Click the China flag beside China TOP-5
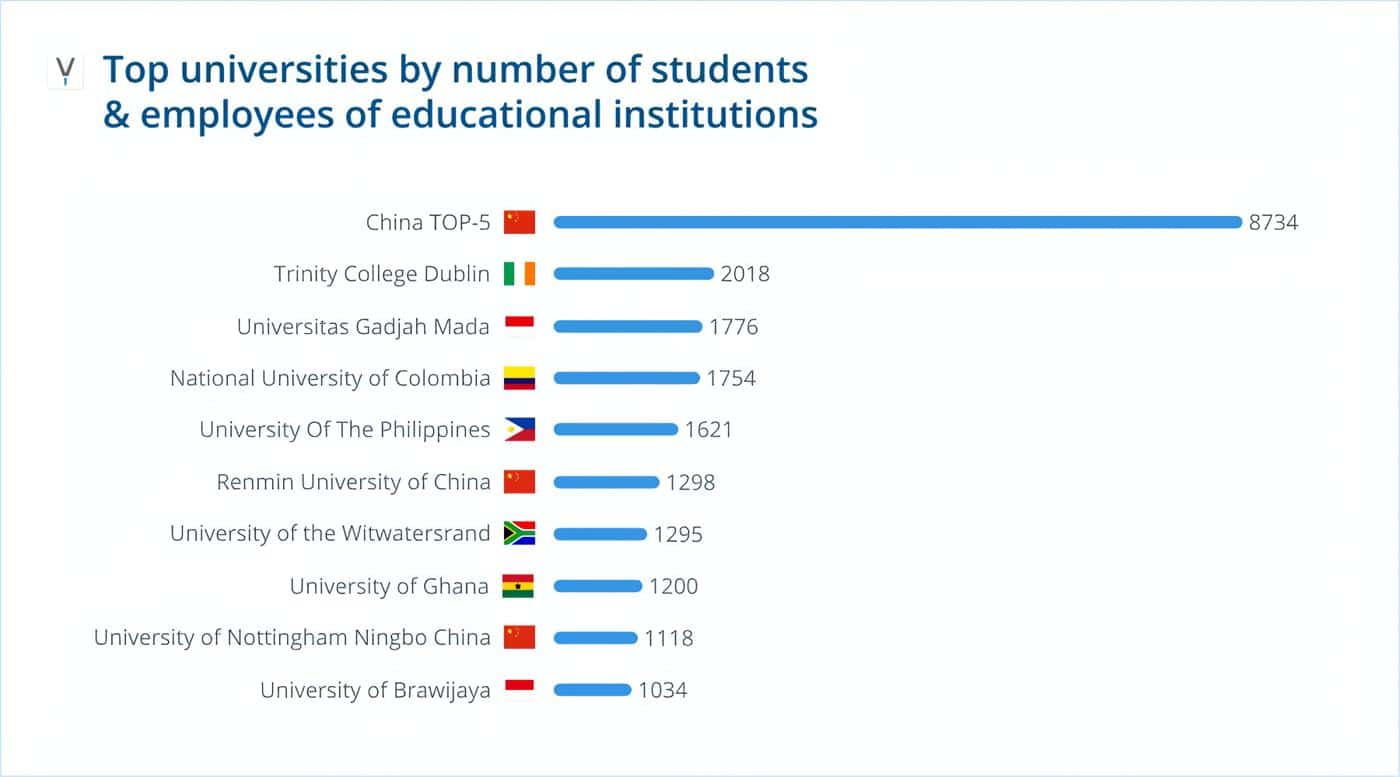The height and width of the screenshot is (777, 1400). [519, 222]
